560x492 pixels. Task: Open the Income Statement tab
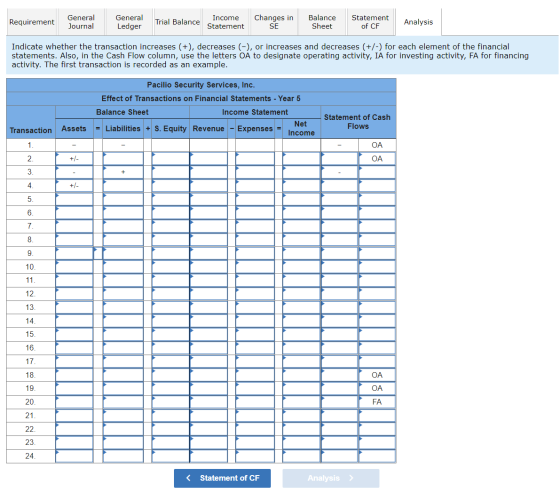click(x=225, y=22)
